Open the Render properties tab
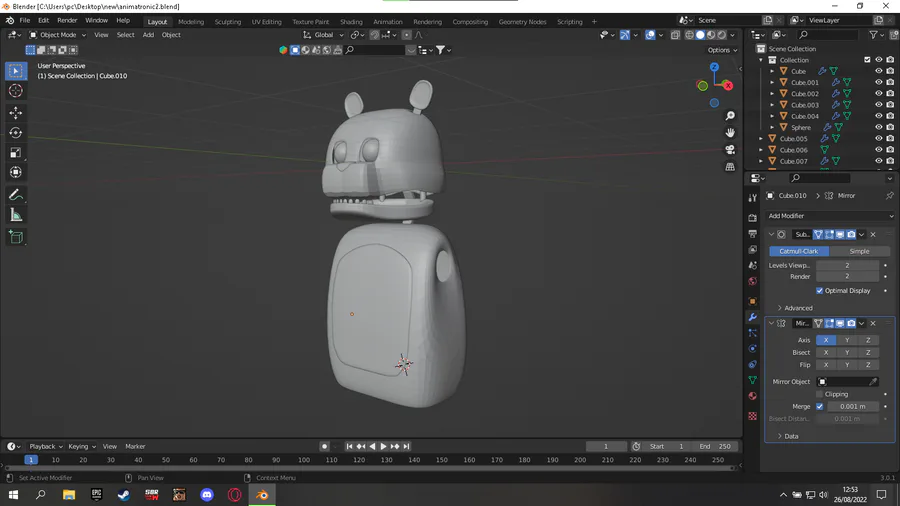 (x=752, y=218)
